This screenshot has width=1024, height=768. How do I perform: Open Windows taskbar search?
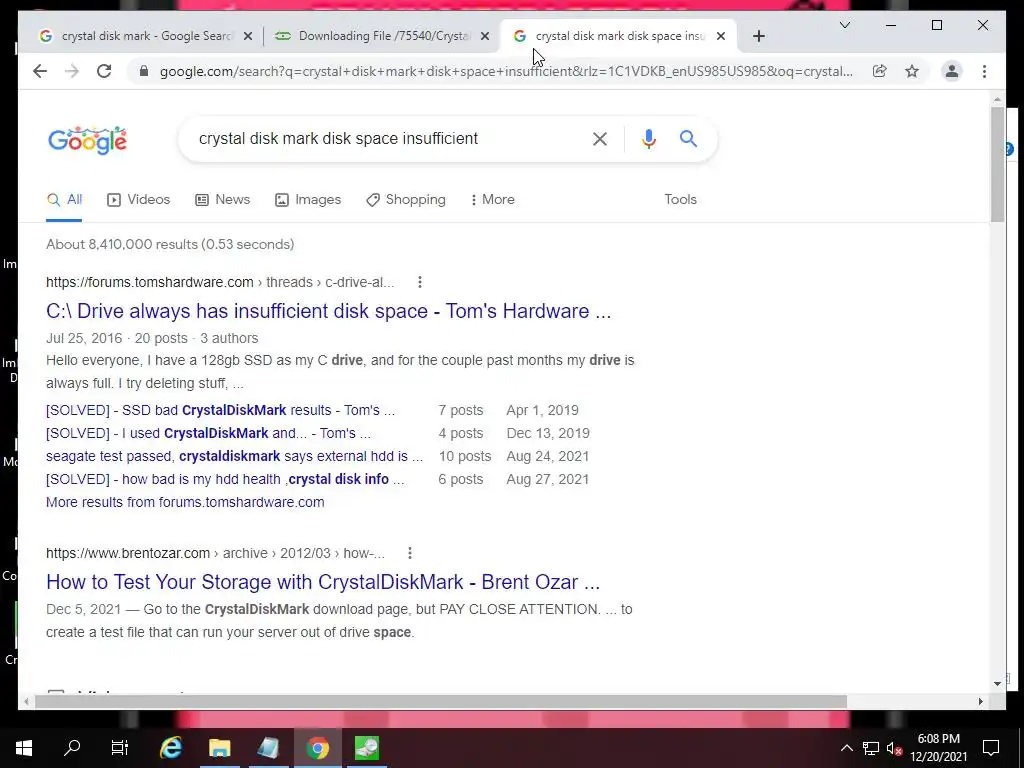pyautogui.click(x=72, y=748)
